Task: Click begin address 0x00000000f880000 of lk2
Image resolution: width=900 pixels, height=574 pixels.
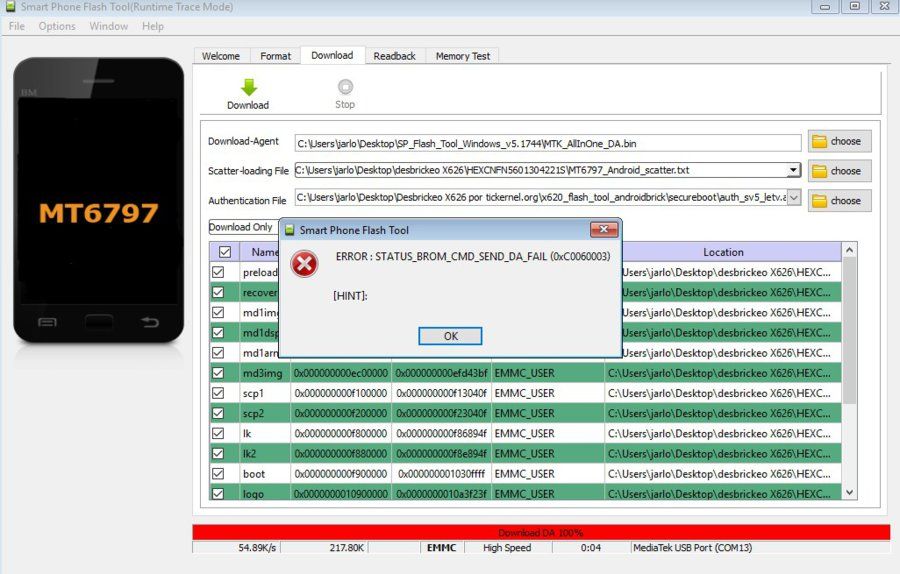Action: click(341, 453)
